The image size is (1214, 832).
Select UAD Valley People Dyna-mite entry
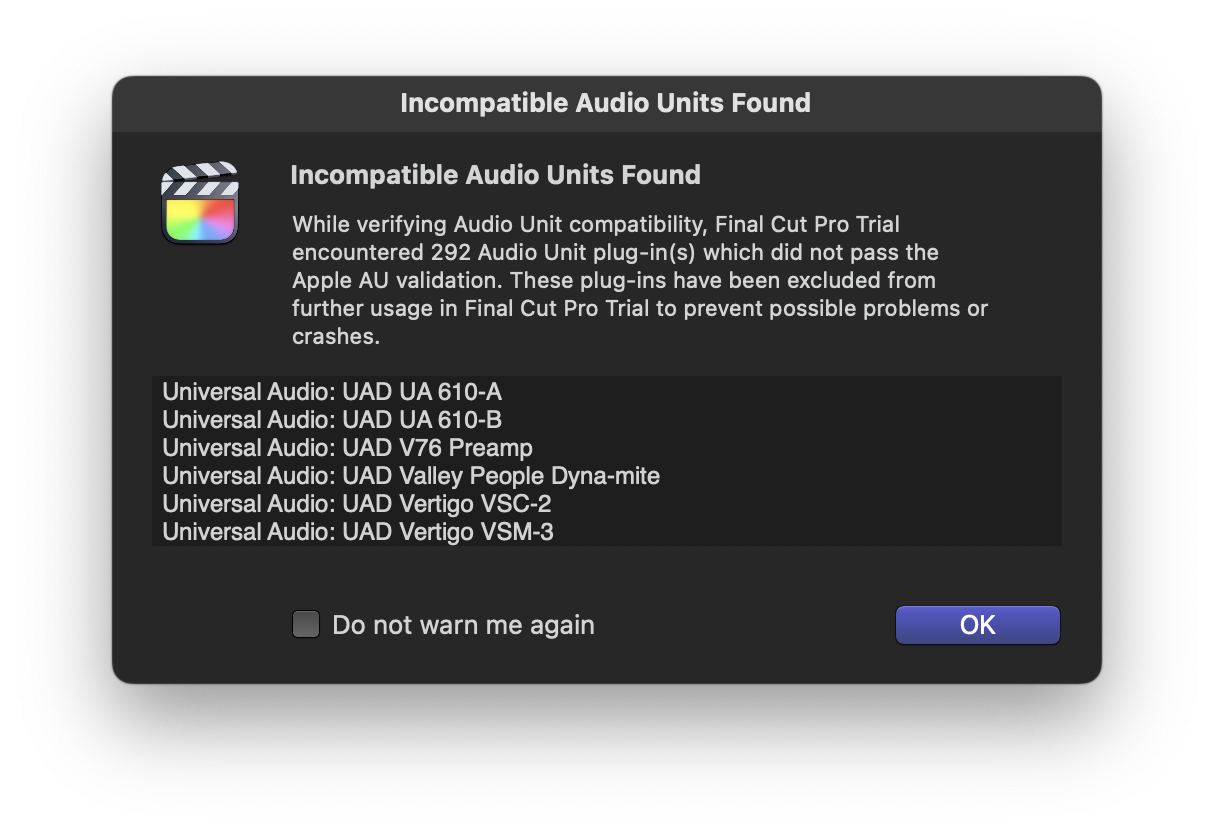[x=410, y=475]
